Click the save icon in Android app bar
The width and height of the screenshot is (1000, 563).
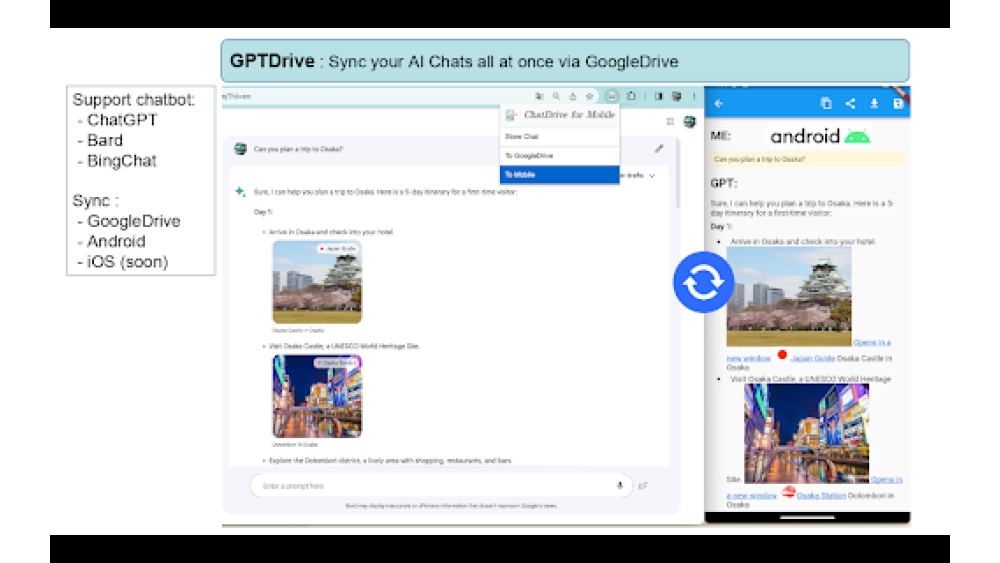898,103
